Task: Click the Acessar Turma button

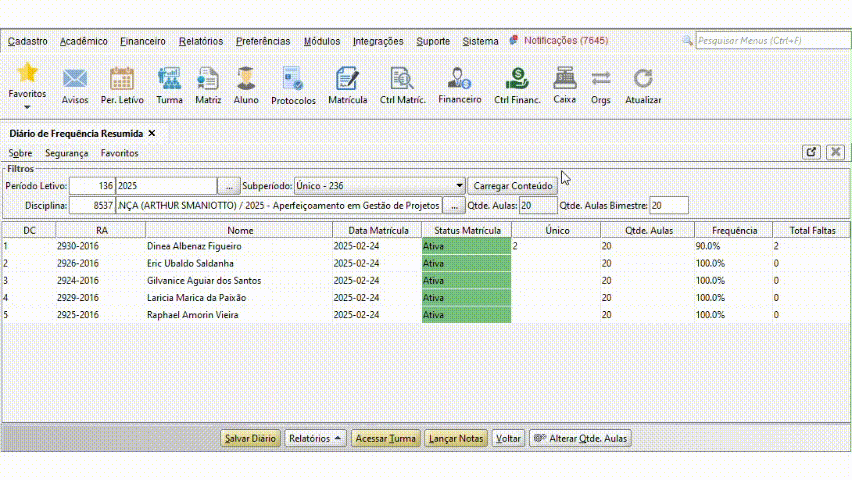Action: (x=386, y=438)
